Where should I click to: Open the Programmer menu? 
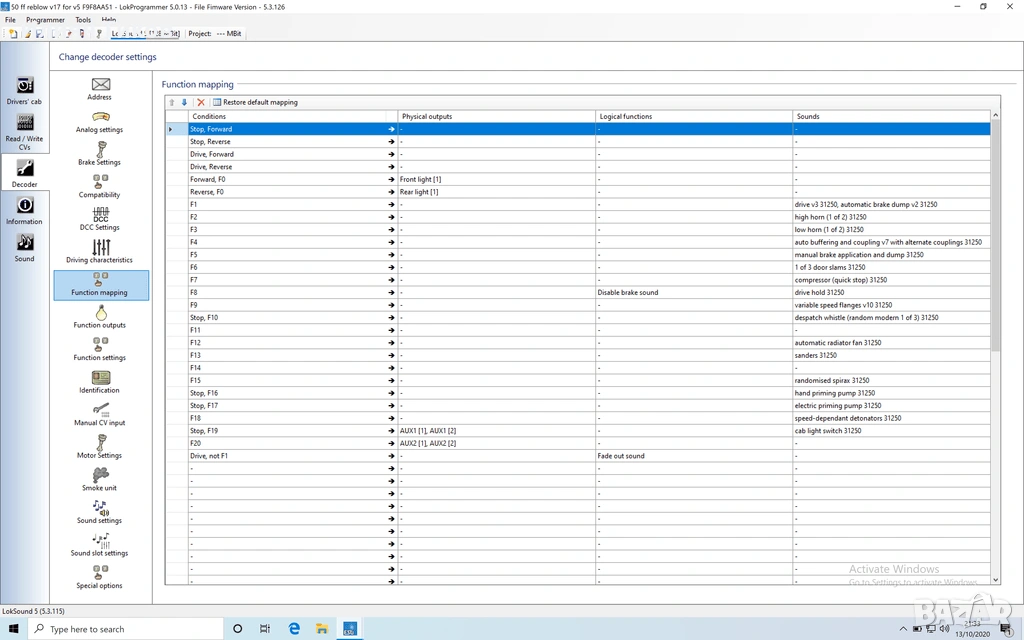click(x=46, y=20)
